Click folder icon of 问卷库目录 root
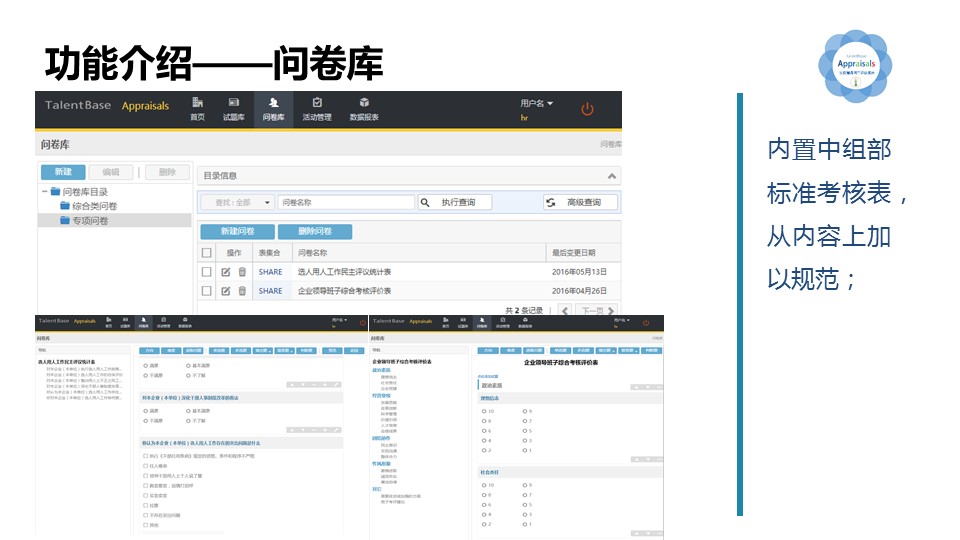Viewport: 960px width, 540px height. [x=55, y=192]
